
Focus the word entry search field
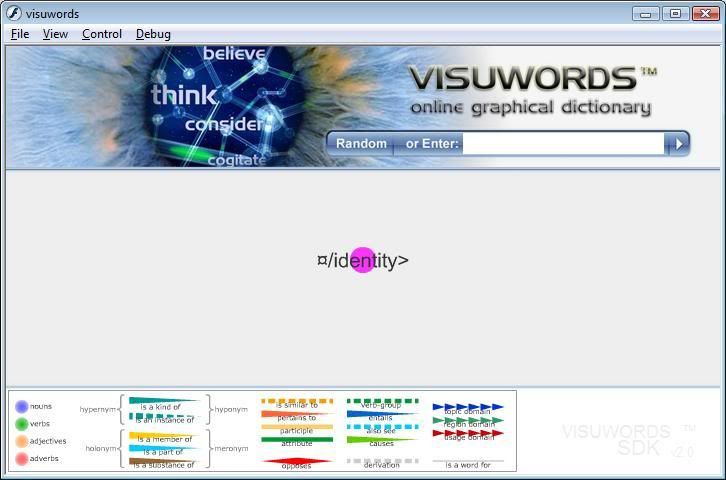click(x=563, y=143)
